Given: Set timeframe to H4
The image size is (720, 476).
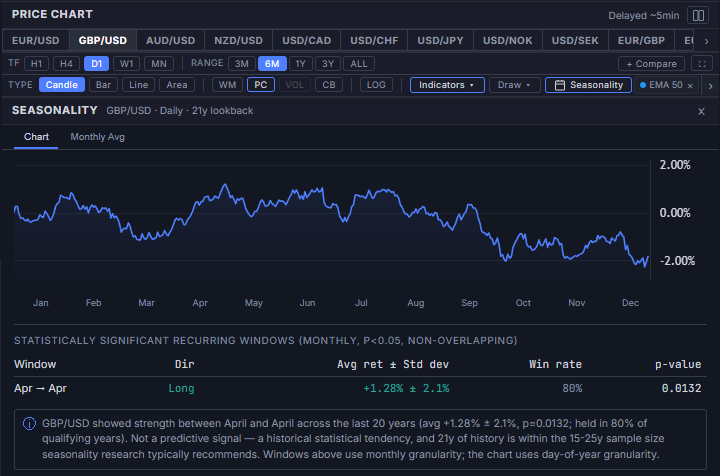Looking at the screenshot, I should click(66, 64).
